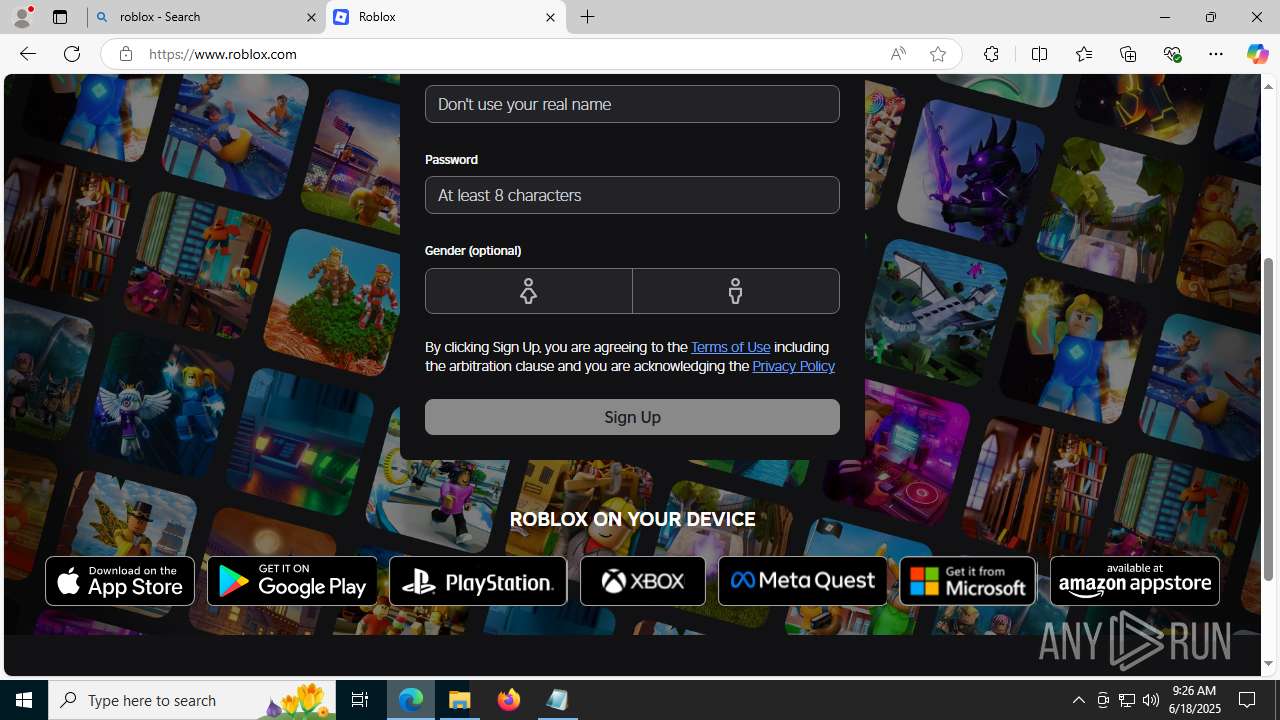Close the 'roblox - Search' tab
This screenshot has width=1280, height=720.
[x=311, y=17]
